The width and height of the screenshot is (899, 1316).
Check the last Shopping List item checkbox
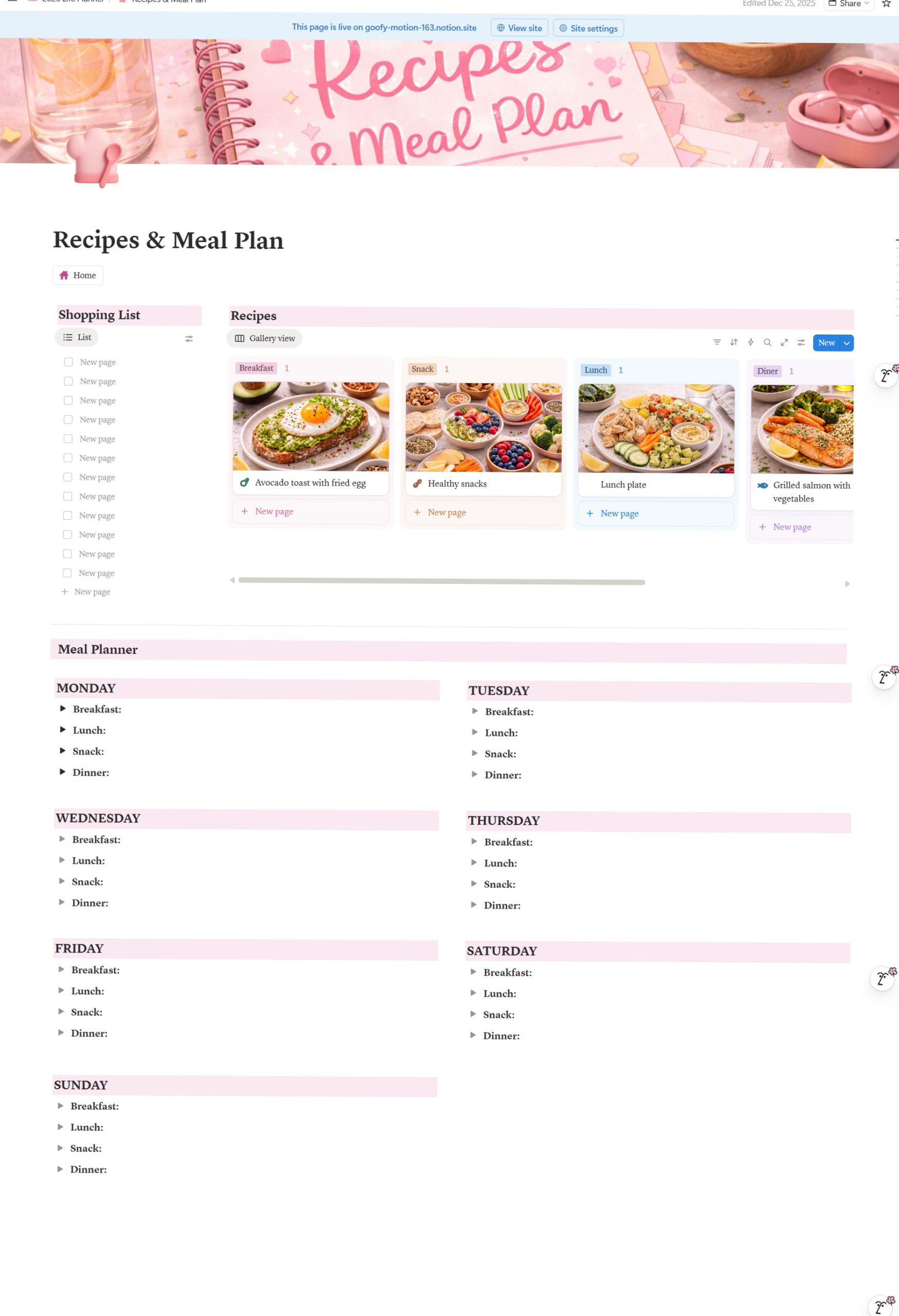[67, 573]
